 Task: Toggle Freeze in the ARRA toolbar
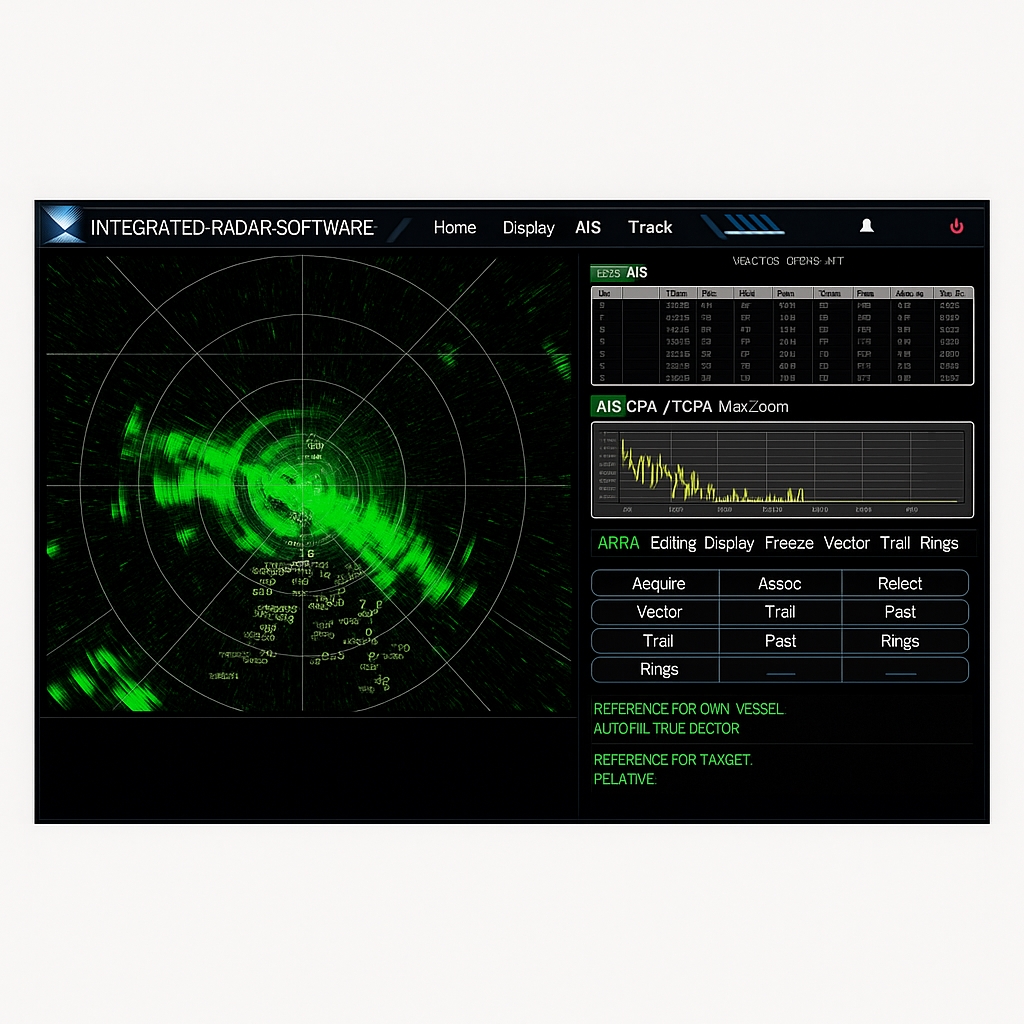[789, 543]
